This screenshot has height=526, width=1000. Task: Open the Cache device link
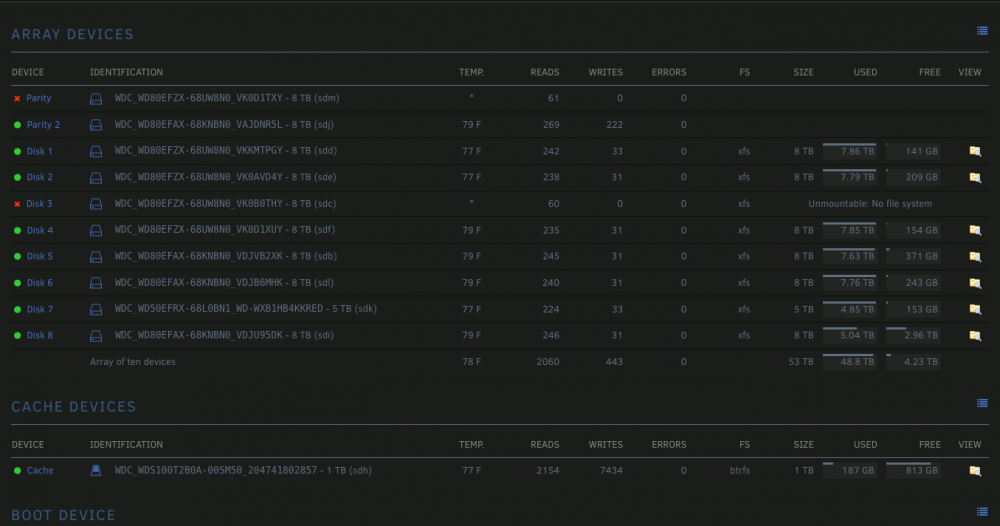pos(40,471)
